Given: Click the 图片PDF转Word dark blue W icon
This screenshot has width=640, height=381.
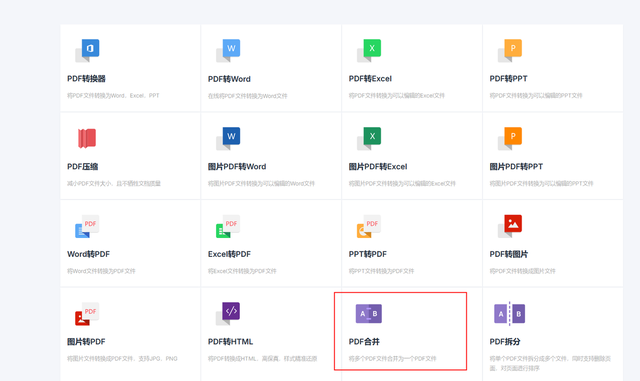Looking at the screenshot, I should click(x=228, y=138).
